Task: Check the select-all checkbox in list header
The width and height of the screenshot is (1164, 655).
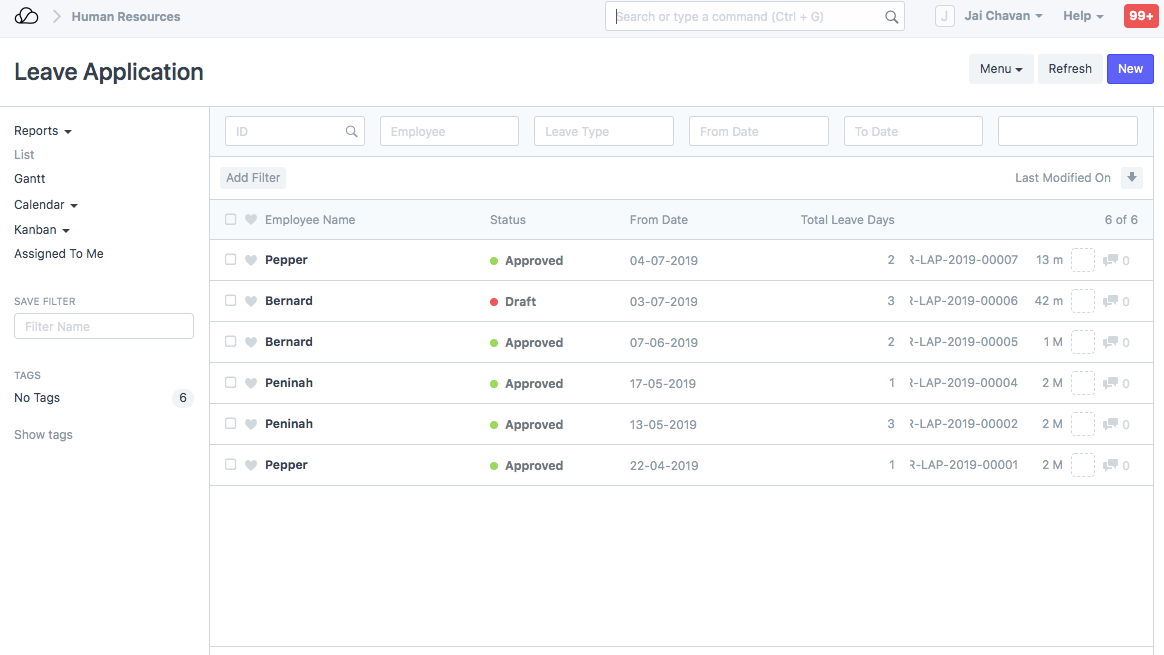Action: point(231,220)
